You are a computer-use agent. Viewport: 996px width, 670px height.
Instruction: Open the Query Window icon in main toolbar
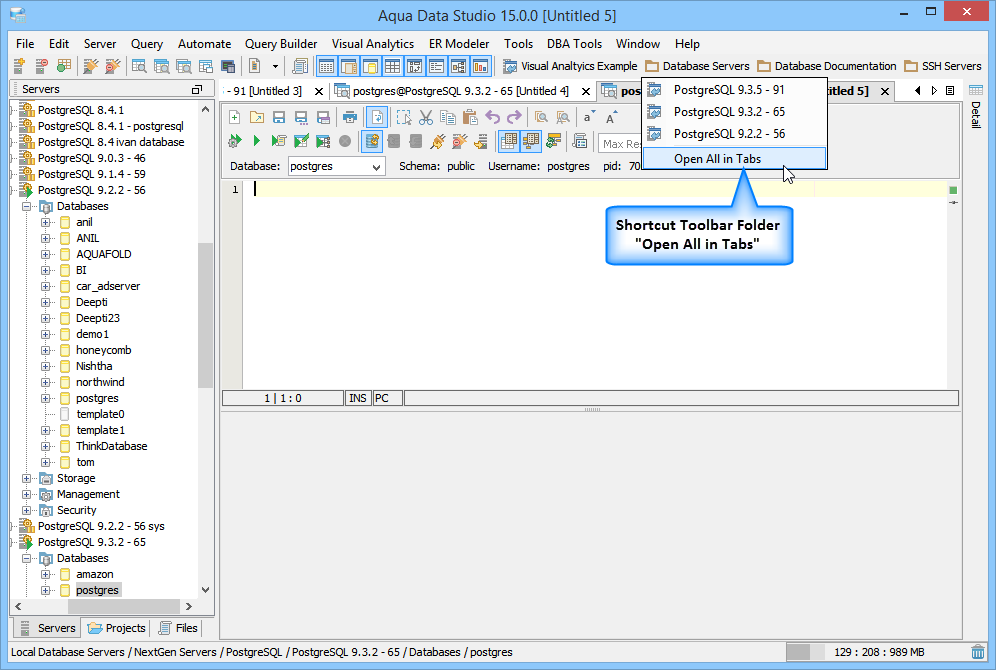pyautogui.click(x=139, y=66)
